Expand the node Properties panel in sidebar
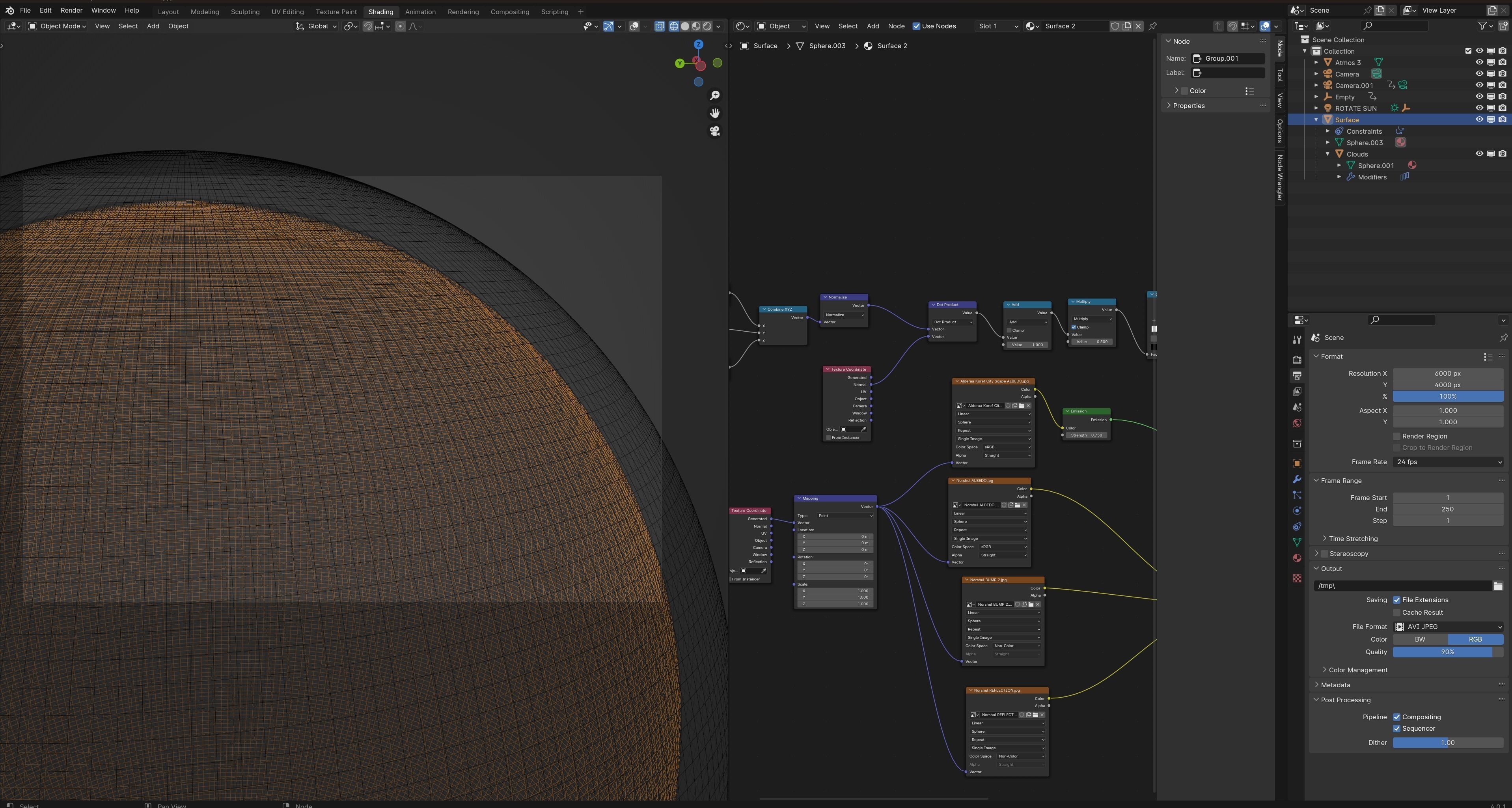 click(1188, 105)
